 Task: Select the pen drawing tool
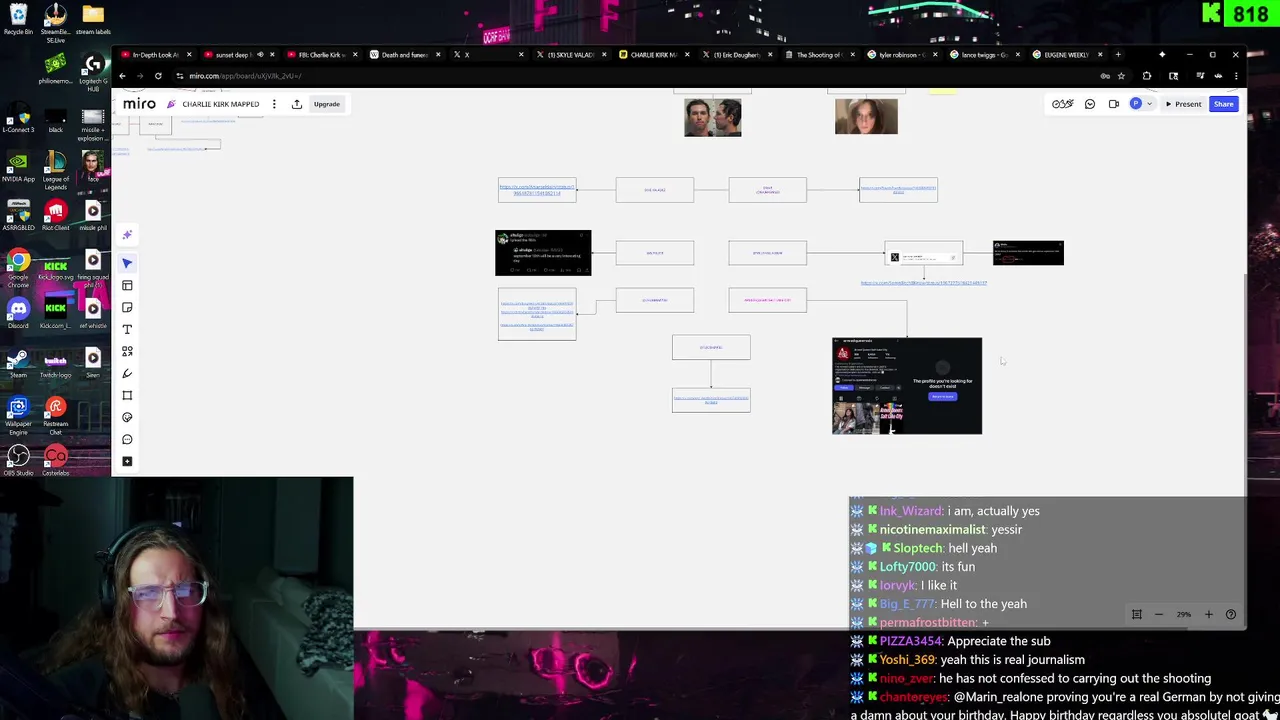click(127, 374)
